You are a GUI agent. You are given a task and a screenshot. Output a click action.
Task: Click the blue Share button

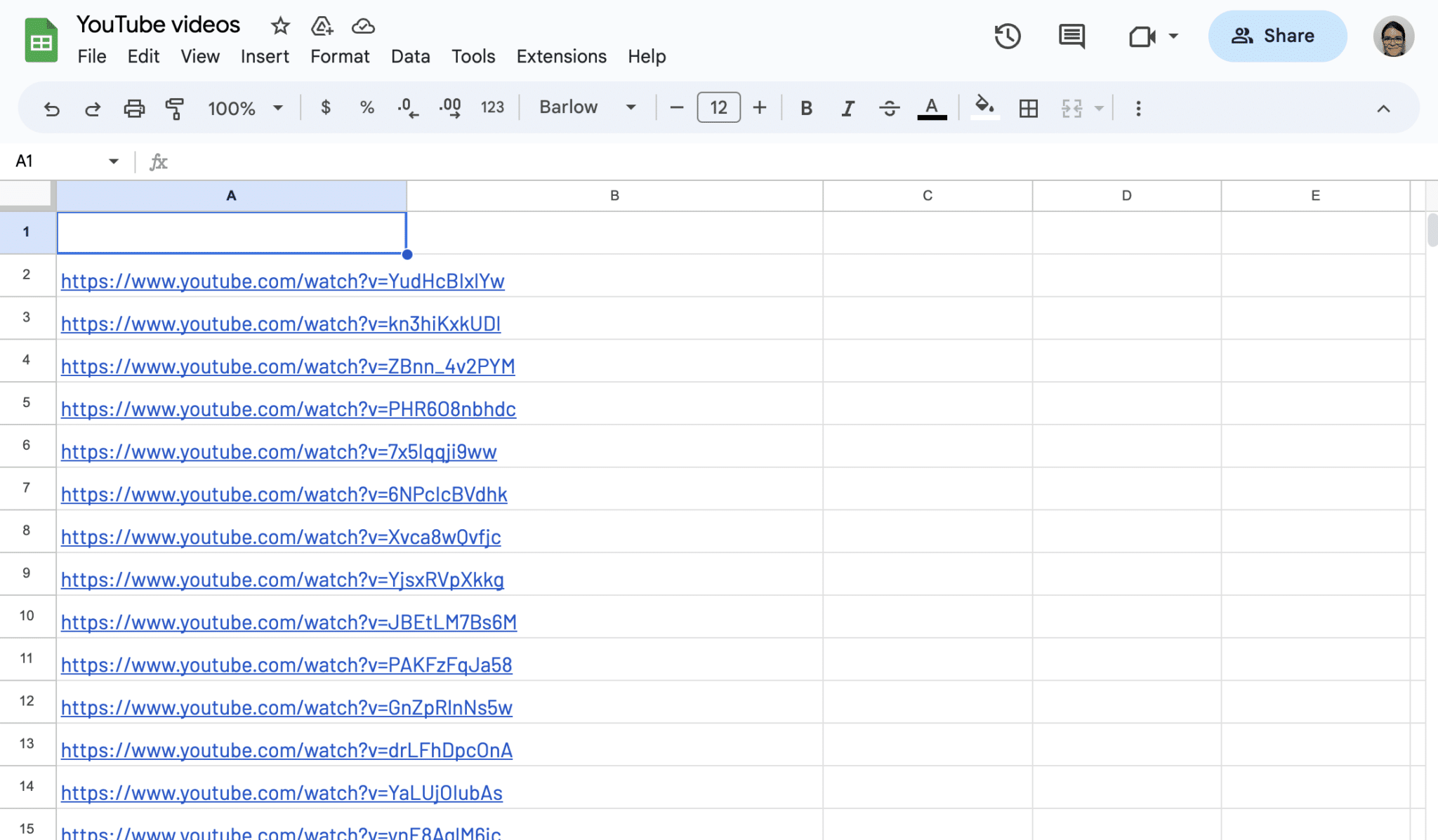(1277, 36)
